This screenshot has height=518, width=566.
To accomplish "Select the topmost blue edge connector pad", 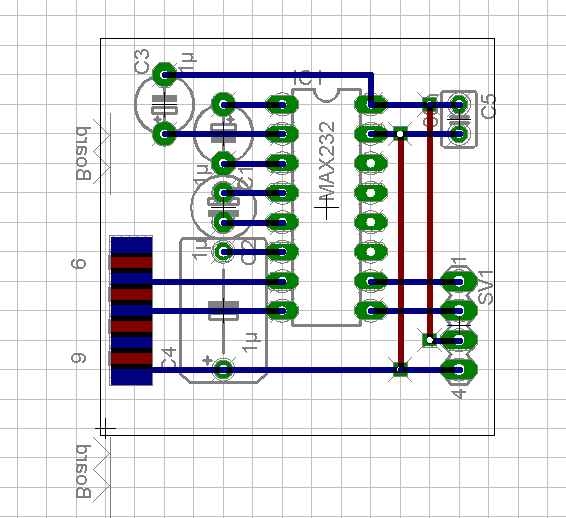I will [131, 245].
